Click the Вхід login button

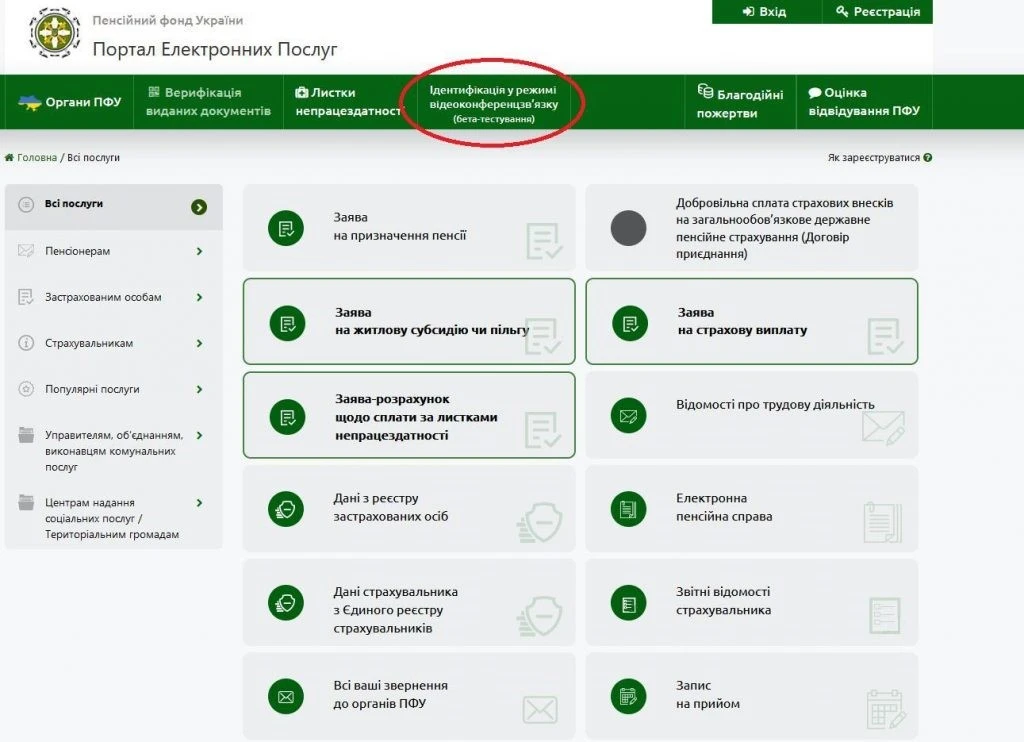click(x=765, y=12)
